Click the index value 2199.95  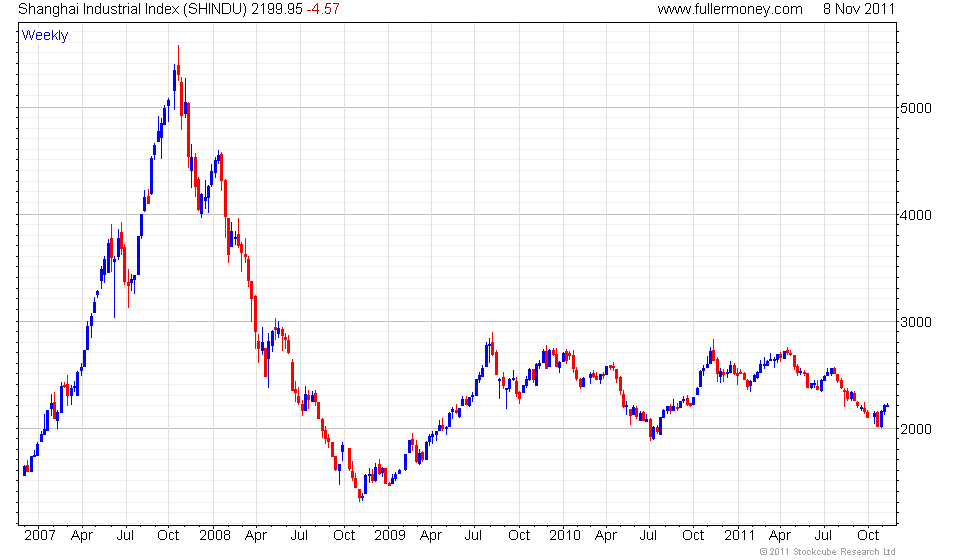point(277,9)
